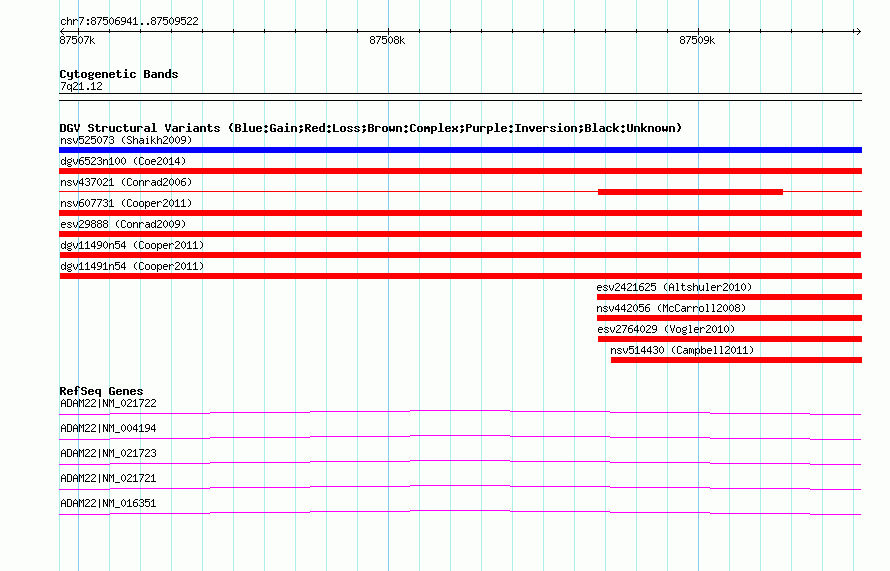Open variant esv29888 (Conrad2009) label
Viewport: 890px width, 571px height.
pos(123,224)
